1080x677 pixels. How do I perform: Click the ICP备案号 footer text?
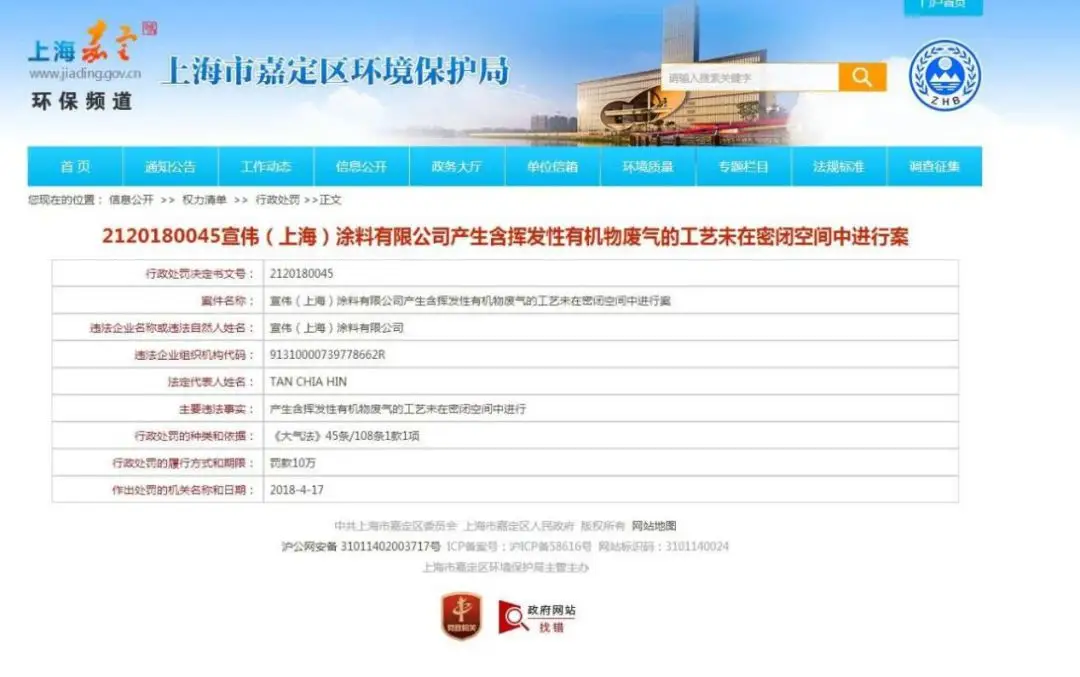click(x=519, y=546)
